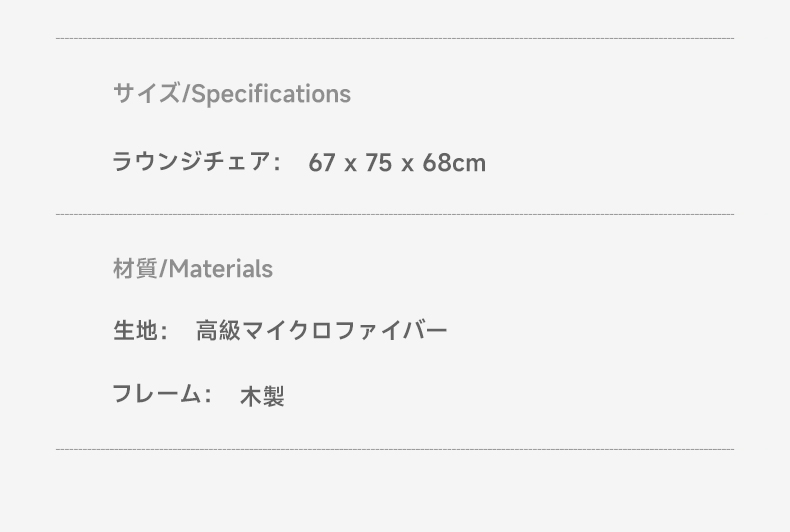Click the divider line below the フレーム row
This screenshot has width=790, height=532.
coord(395,449)
